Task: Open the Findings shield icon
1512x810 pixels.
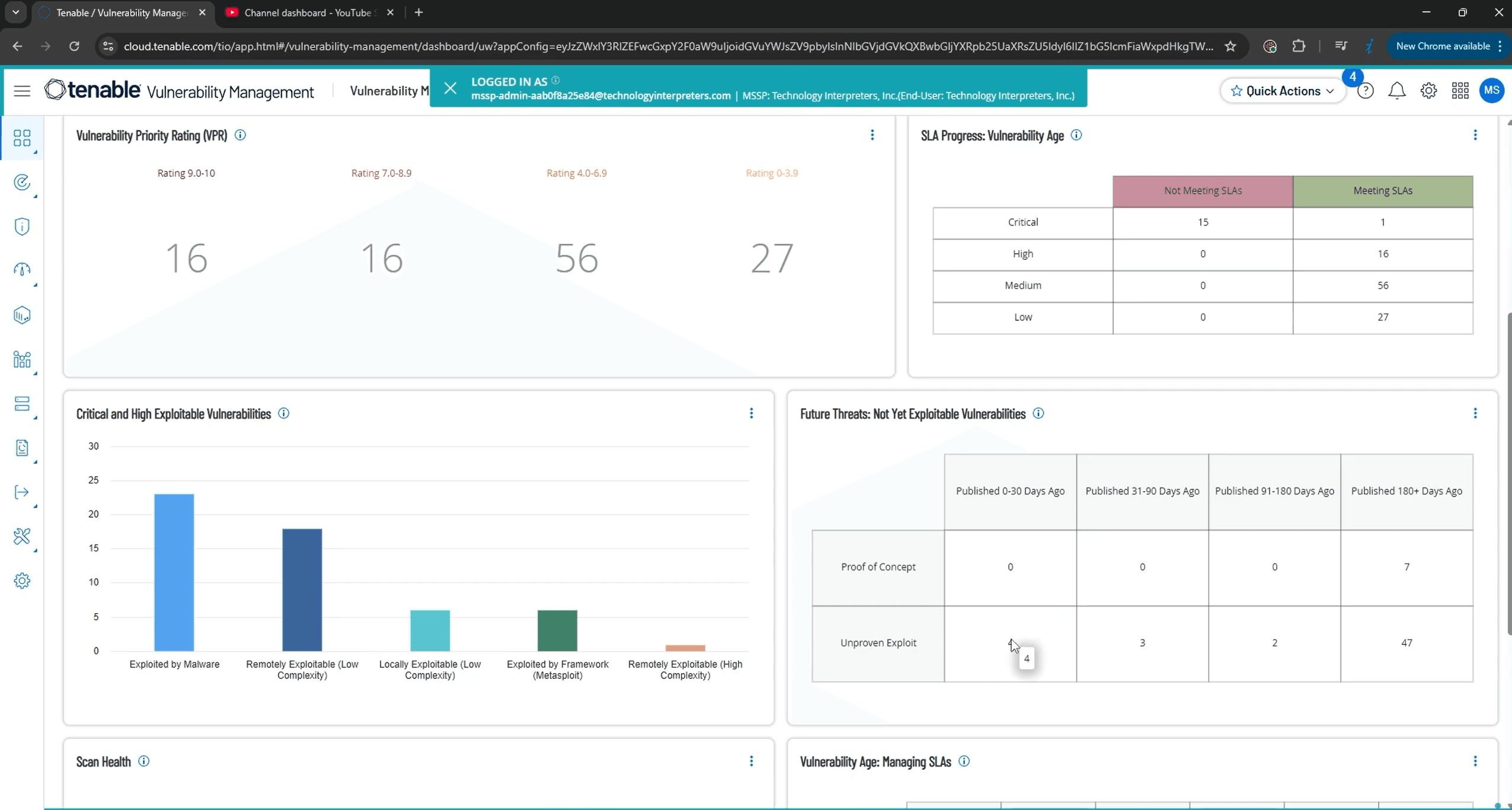Action: pos(22,226)
